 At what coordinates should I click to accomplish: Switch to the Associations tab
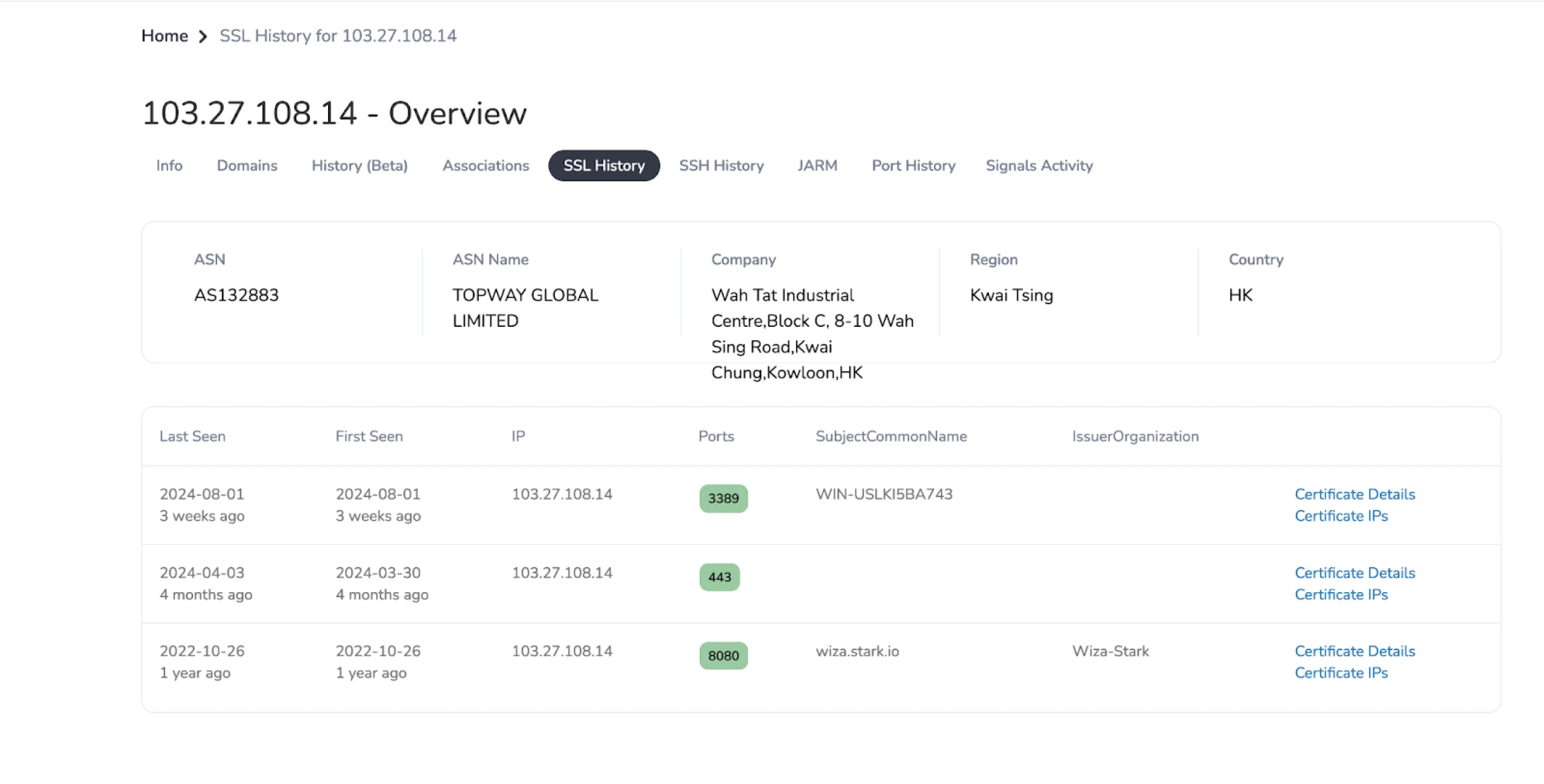tap(486, 166)
